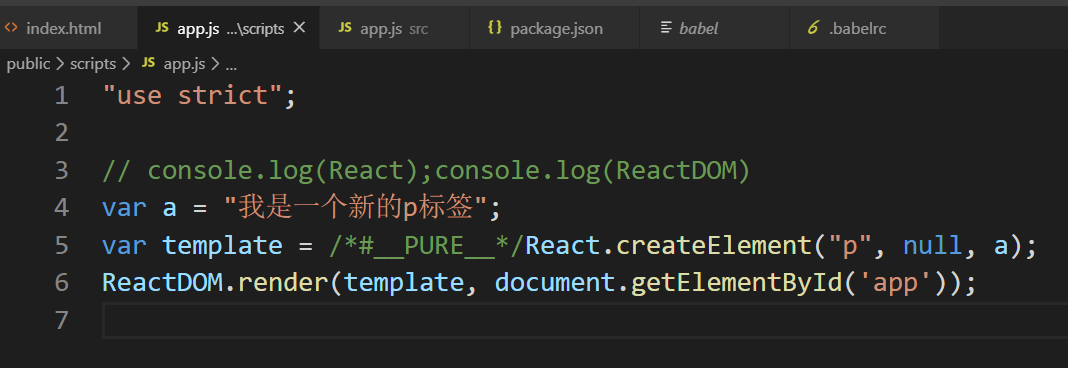Click the JS icon on app.js src tab

(x=345, y=28)
